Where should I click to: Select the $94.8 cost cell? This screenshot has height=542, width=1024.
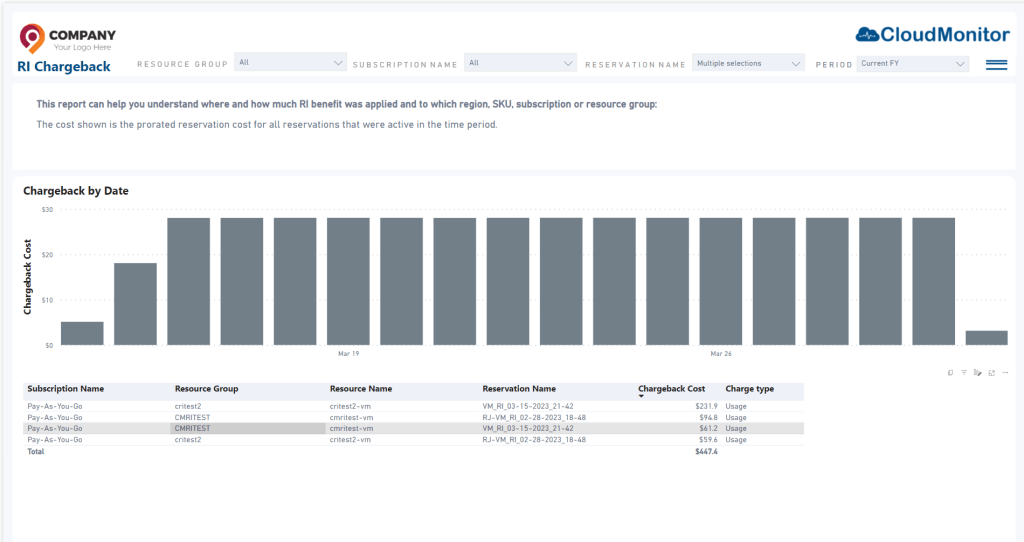[708, 417]
